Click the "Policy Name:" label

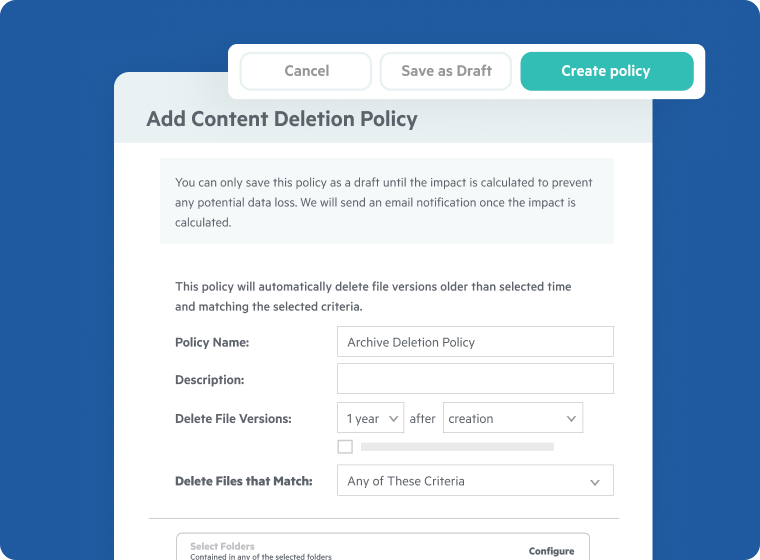[212, 342]
